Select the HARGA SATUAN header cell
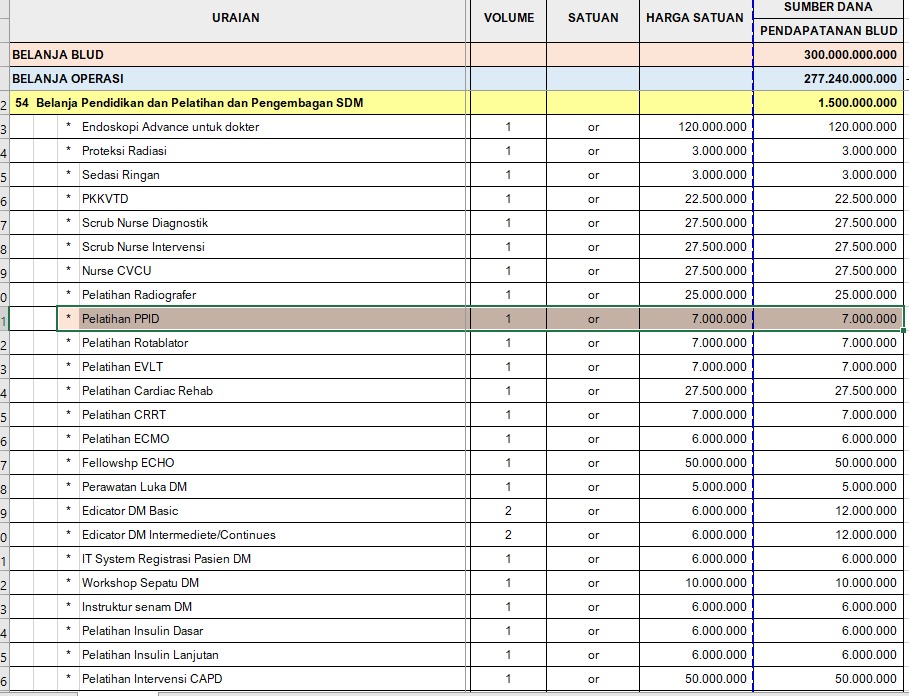909x696 pixels. 695,18
